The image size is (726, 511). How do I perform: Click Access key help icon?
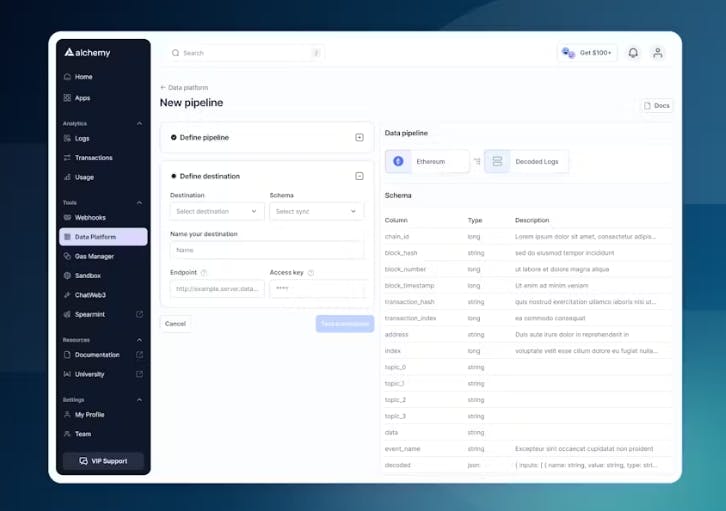[311, 273]
